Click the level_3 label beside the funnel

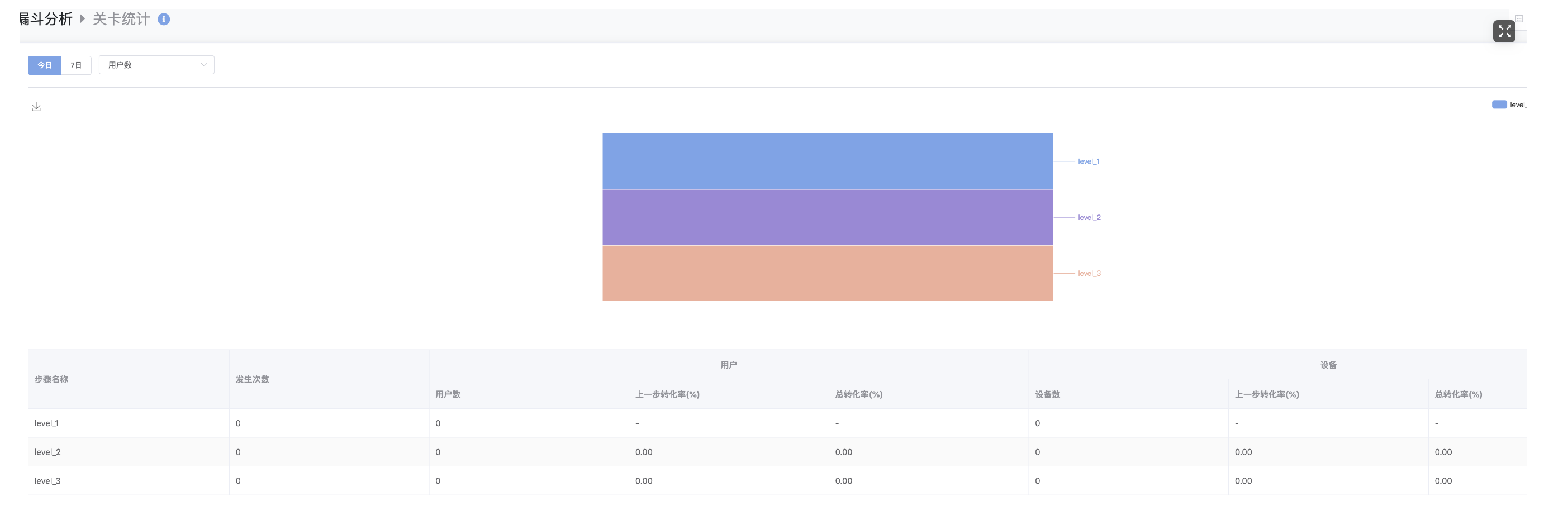(1089, 274)
